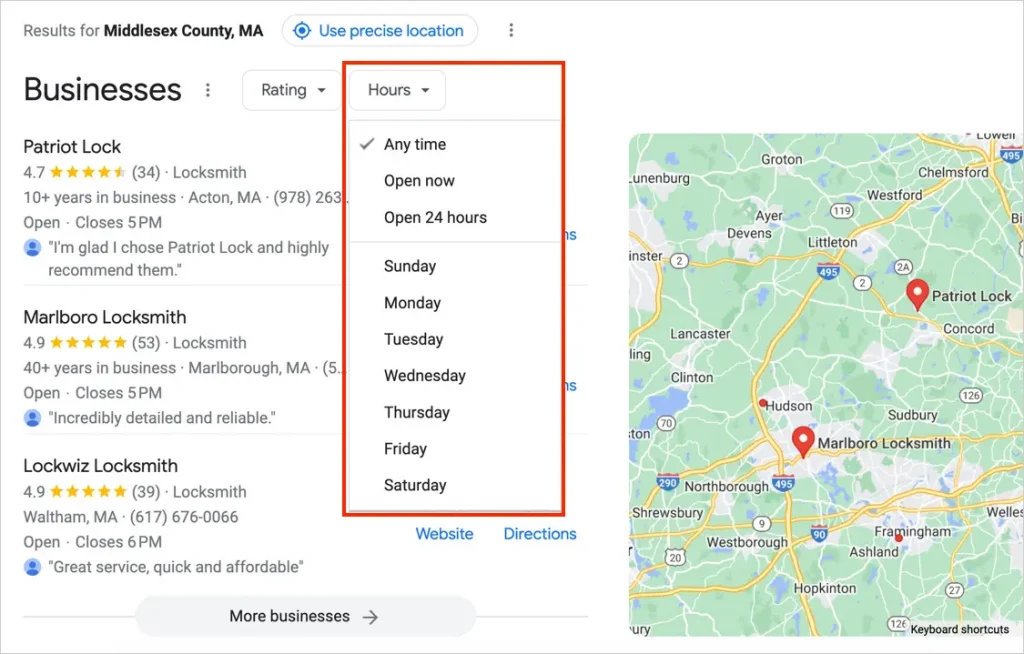The image size is (1024, 654).
Task: Click the Concord label on the map
Action: tap(968, 329)
